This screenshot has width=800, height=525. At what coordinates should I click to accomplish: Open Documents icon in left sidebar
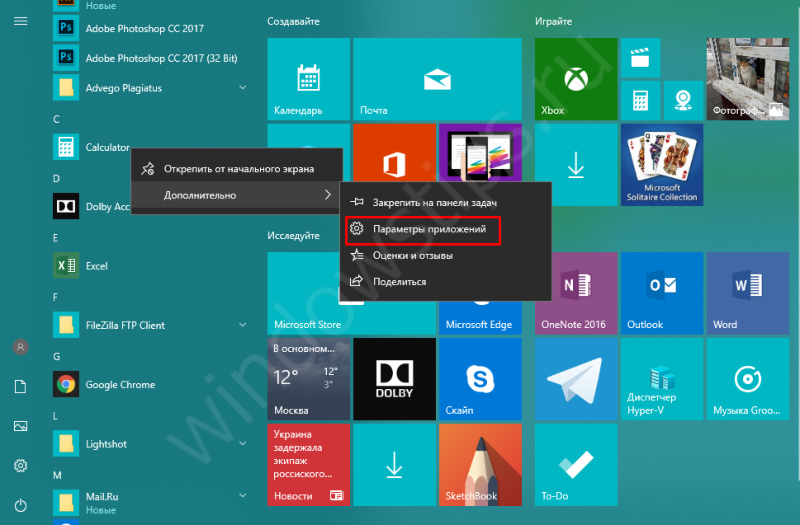[20, 387]
